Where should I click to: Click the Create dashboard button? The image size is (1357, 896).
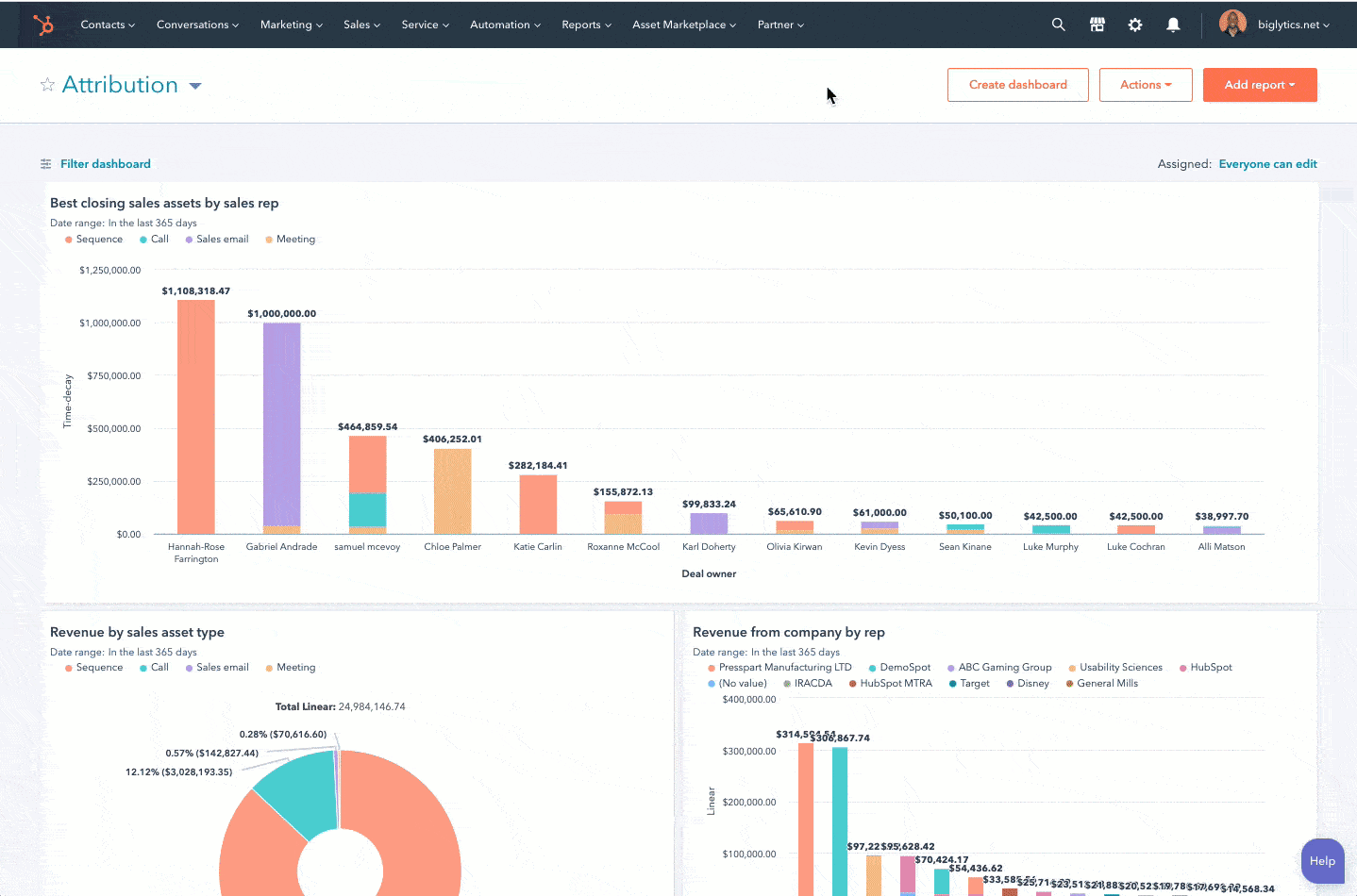coord(1017,85)
